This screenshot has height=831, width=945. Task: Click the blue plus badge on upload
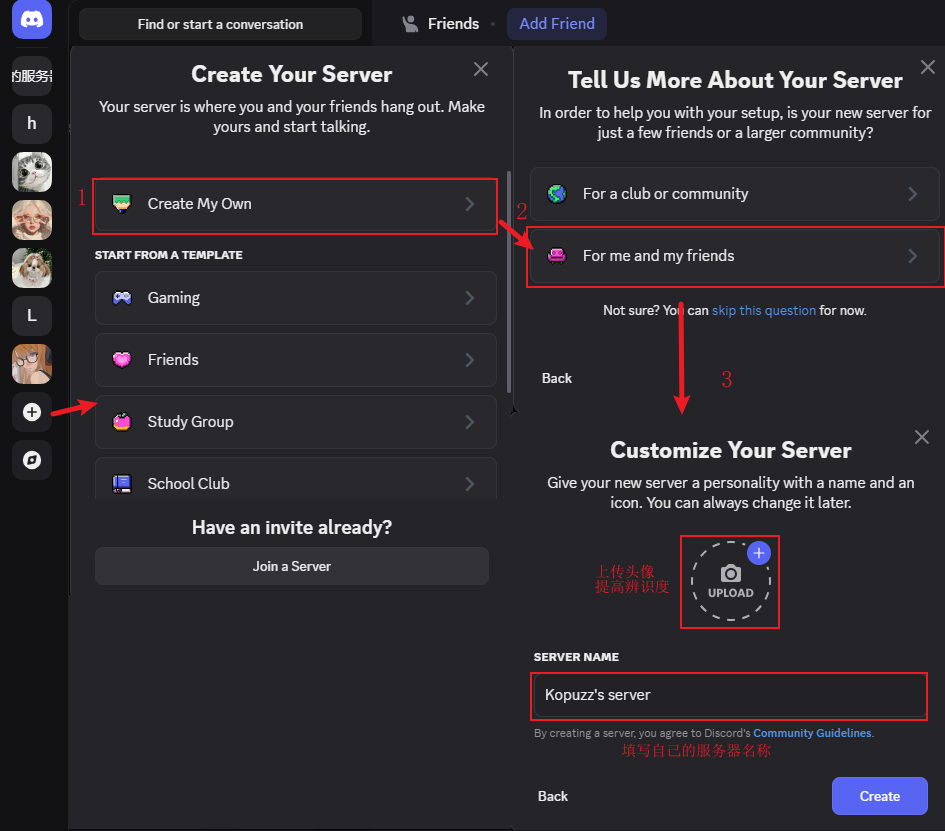click(x=759, y=553)
